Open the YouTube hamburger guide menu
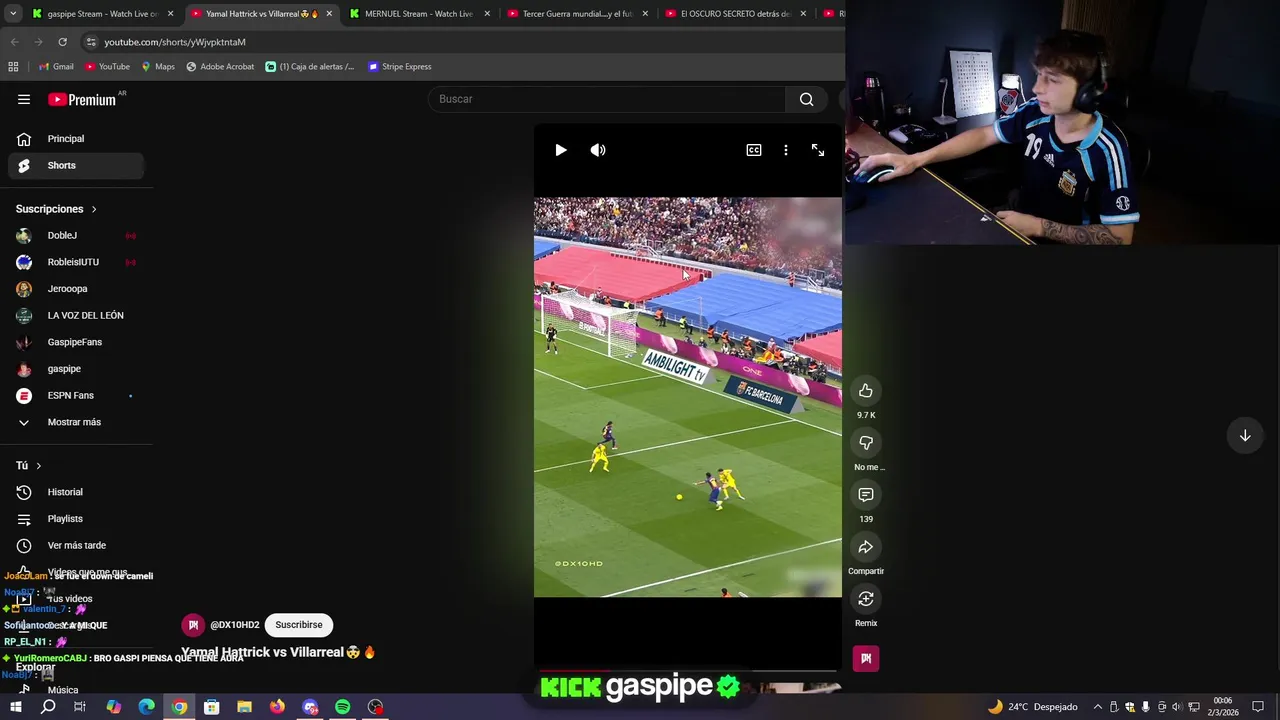The height and width of the screenshot is (720, 1280). (24, 99)
